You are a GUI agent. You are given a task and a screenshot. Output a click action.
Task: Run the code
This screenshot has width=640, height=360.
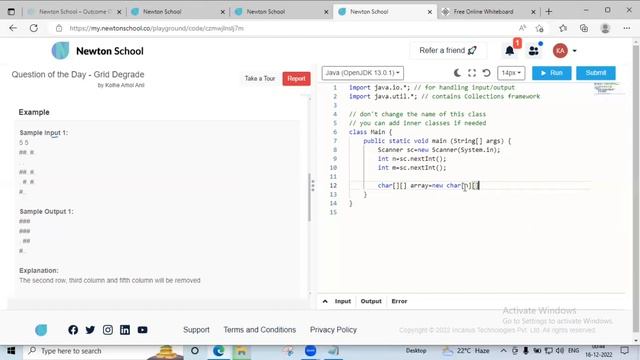tap(551, 73)
